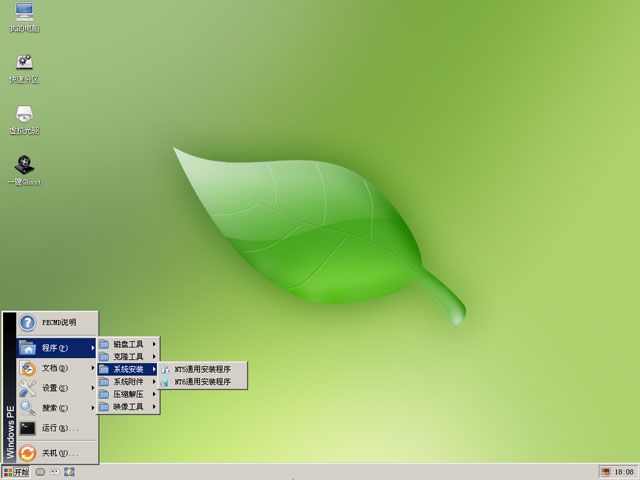Click the 开始 Start button
640x480 pixels.
(16, 472)
